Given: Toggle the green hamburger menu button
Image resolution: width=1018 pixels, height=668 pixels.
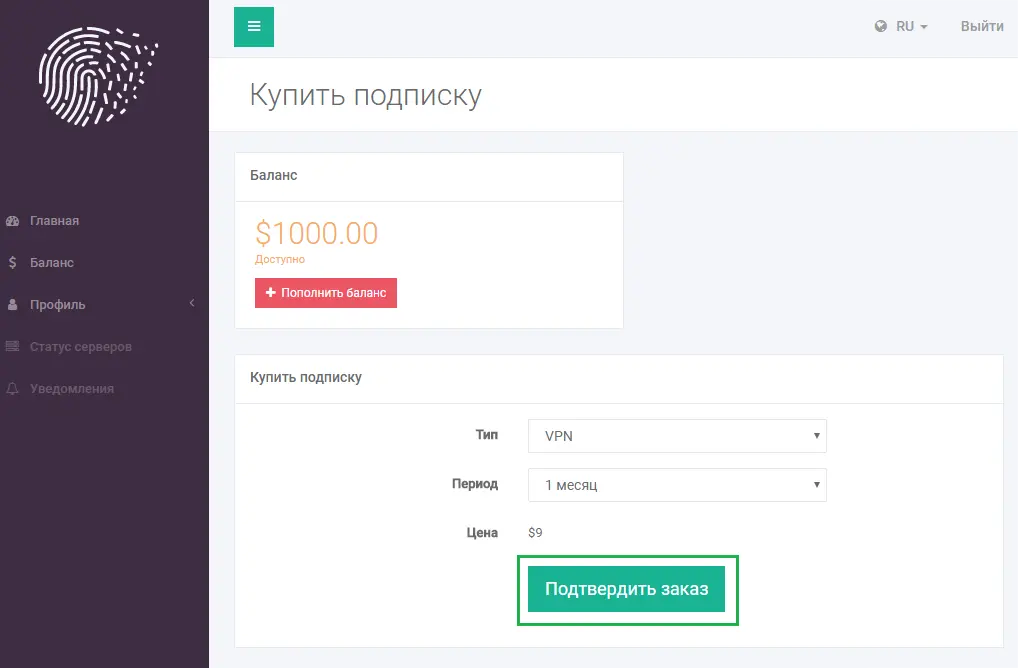Looking at the screenshot, I should pyautogui.click(x=254, y=27).
